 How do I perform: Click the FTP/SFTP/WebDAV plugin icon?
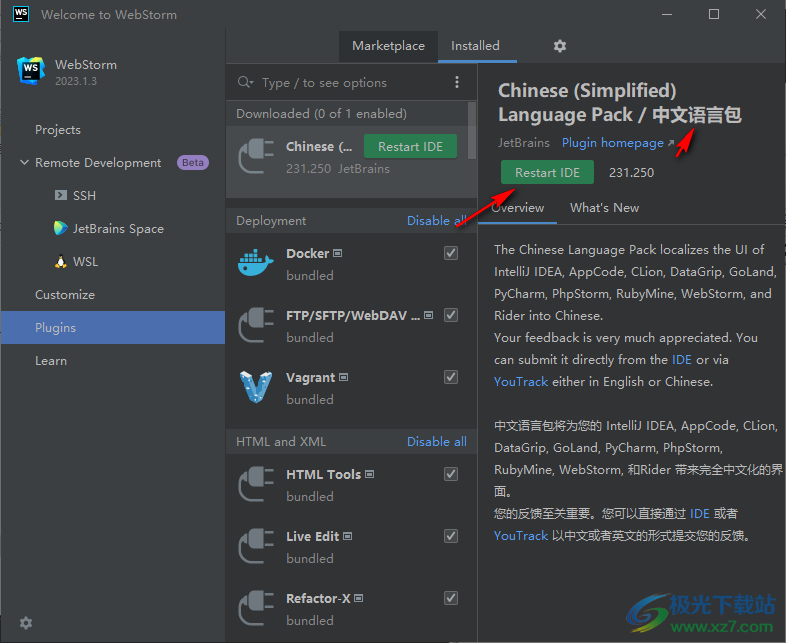pos(256,325)
